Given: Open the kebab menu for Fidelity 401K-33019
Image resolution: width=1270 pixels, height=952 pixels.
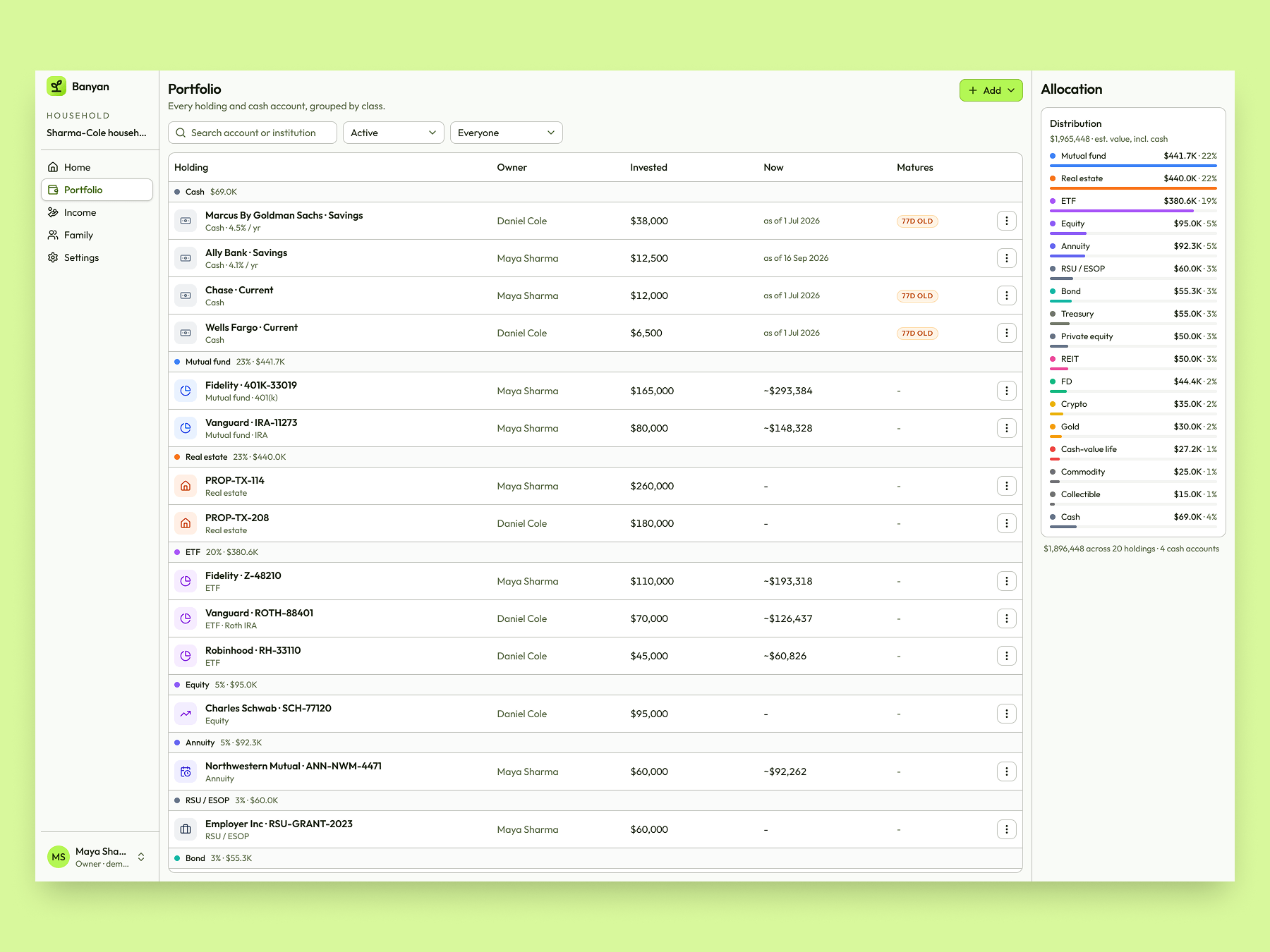Looking at the screenshot, I should 1006,391.
